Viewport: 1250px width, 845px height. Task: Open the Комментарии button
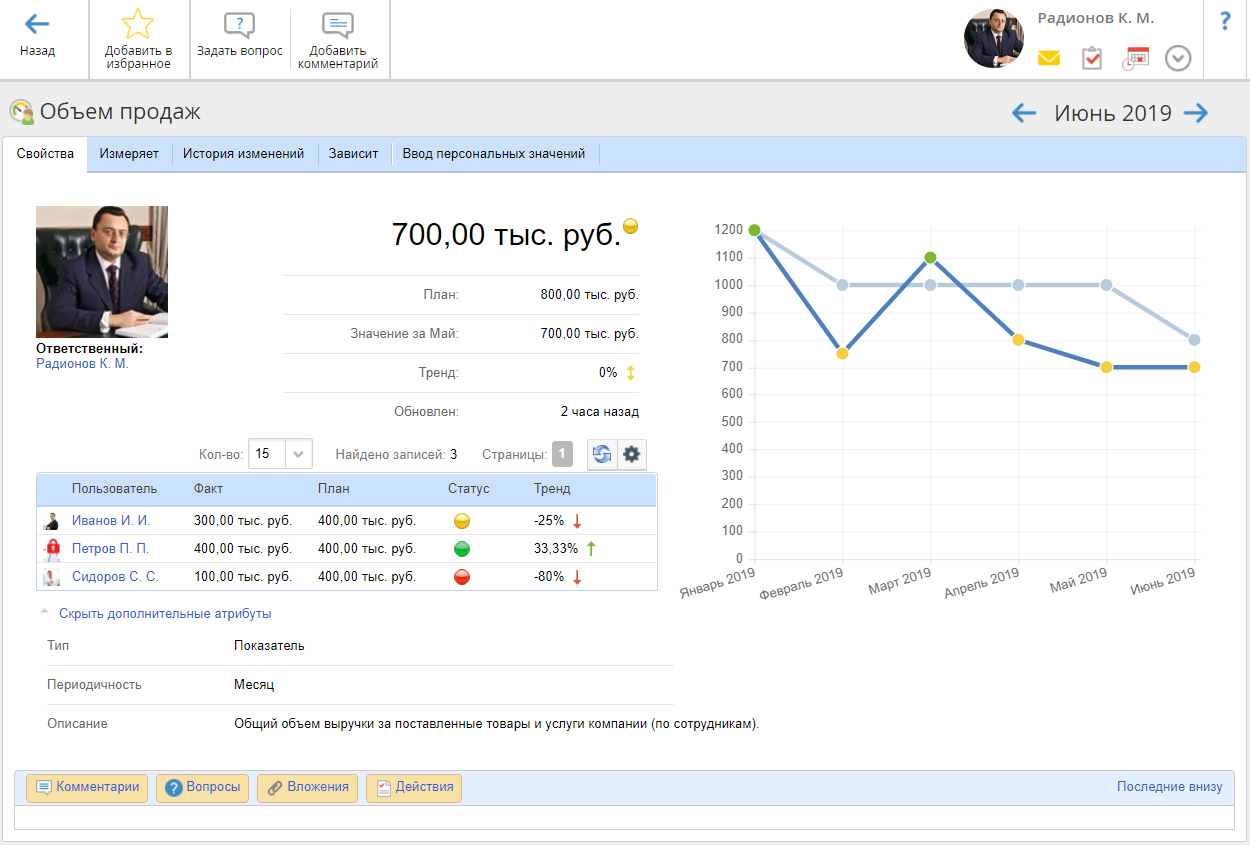(x=87, y=787)
